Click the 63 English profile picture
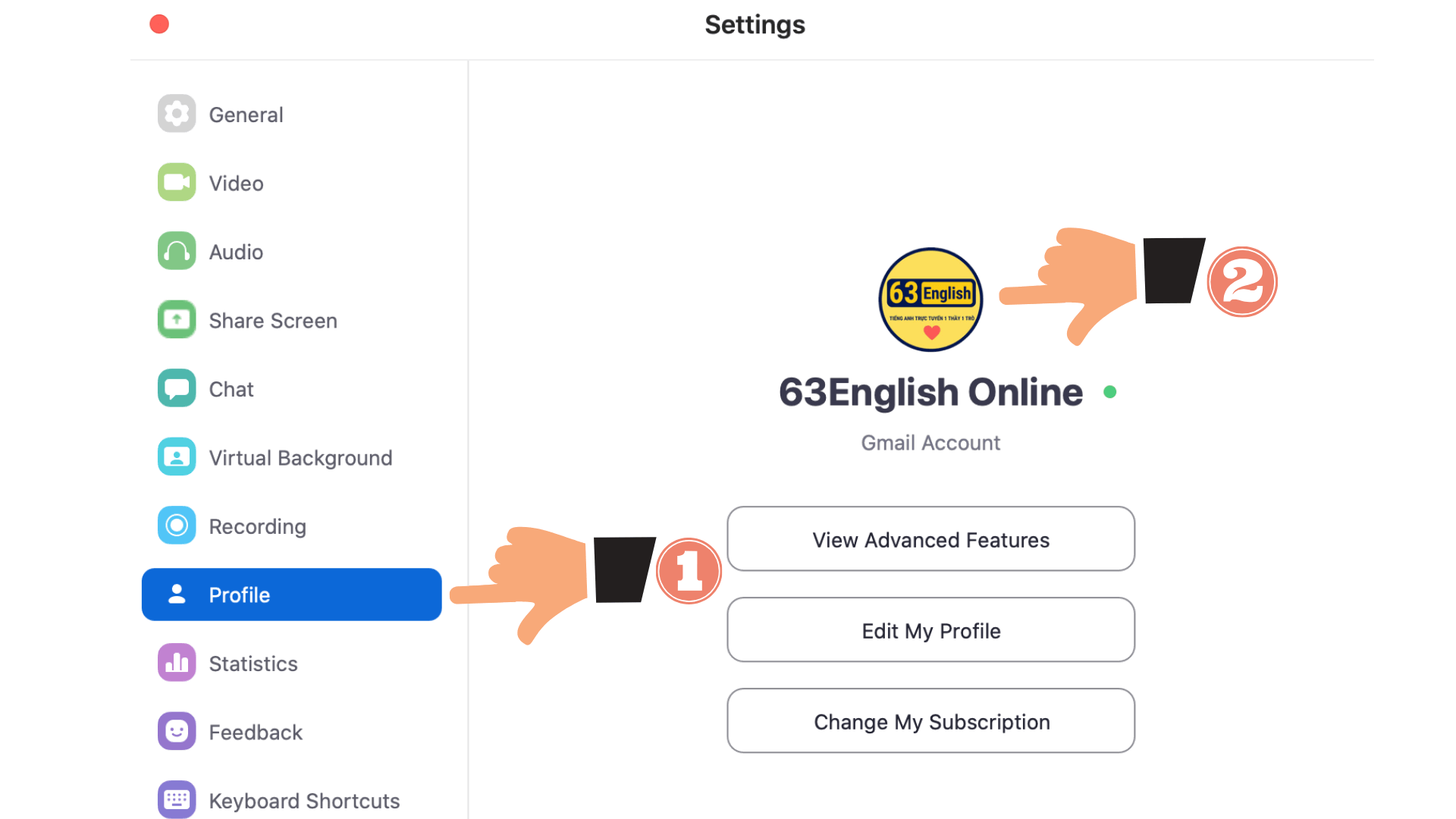 [x=930, y=300]
